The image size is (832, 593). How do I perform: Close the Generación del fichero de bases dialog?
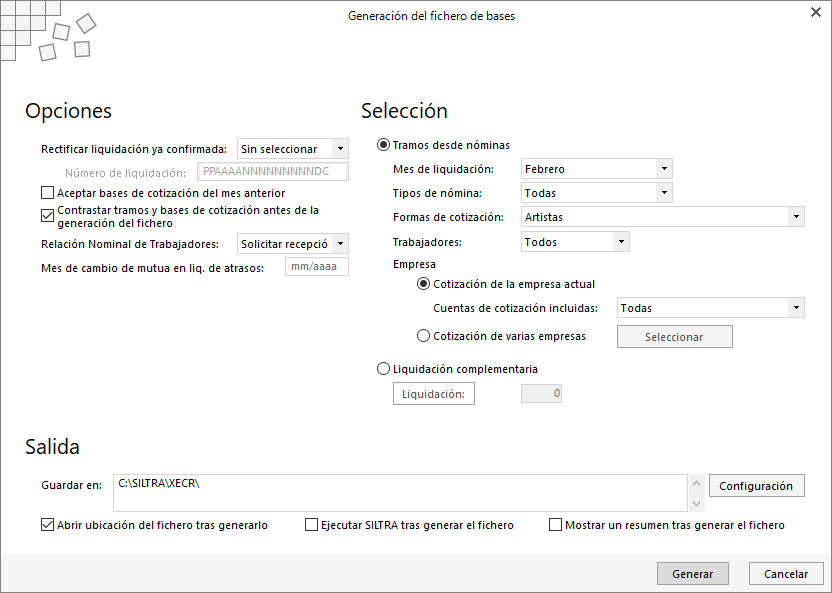[x=816, y=12]
